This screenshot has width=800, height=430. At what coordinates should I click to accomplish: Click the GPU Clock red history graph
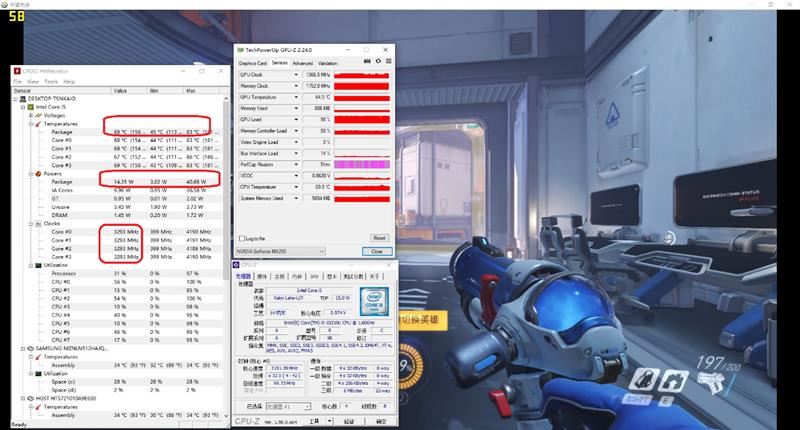(362, 75)
